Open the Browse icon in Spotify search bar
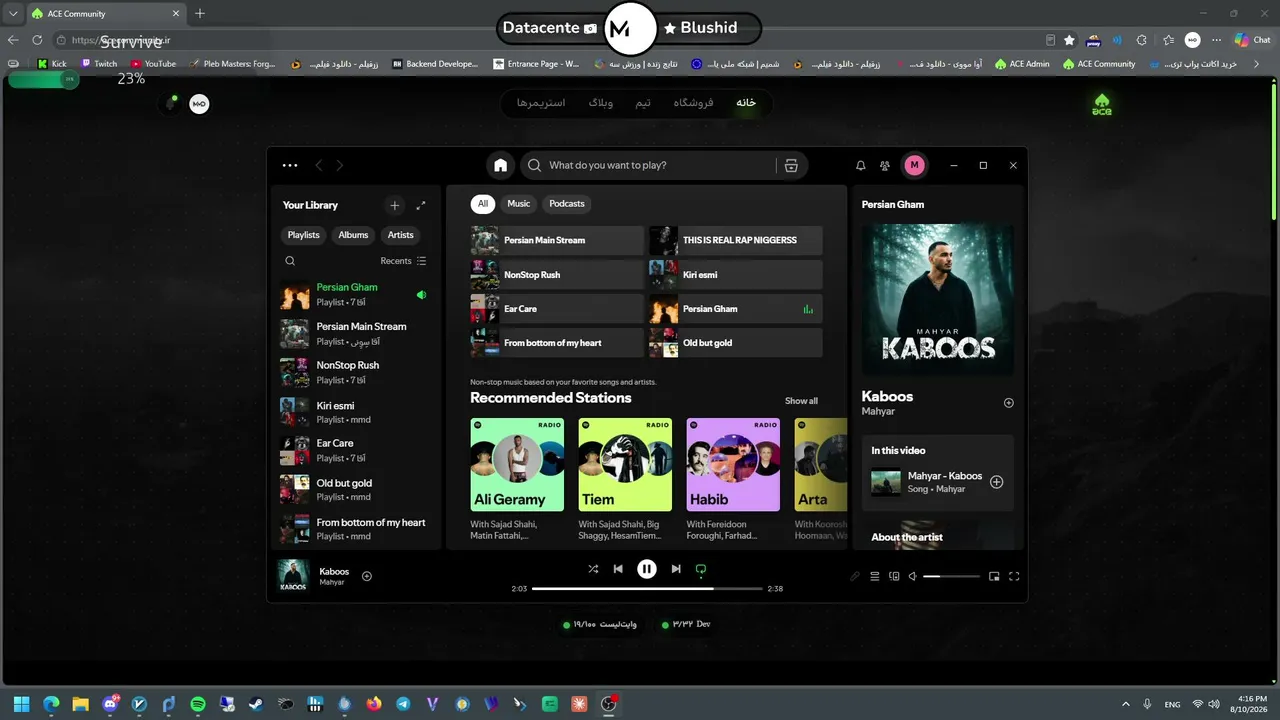The width and height of the screenshot is (1280, 720). (x=791, y=166)
